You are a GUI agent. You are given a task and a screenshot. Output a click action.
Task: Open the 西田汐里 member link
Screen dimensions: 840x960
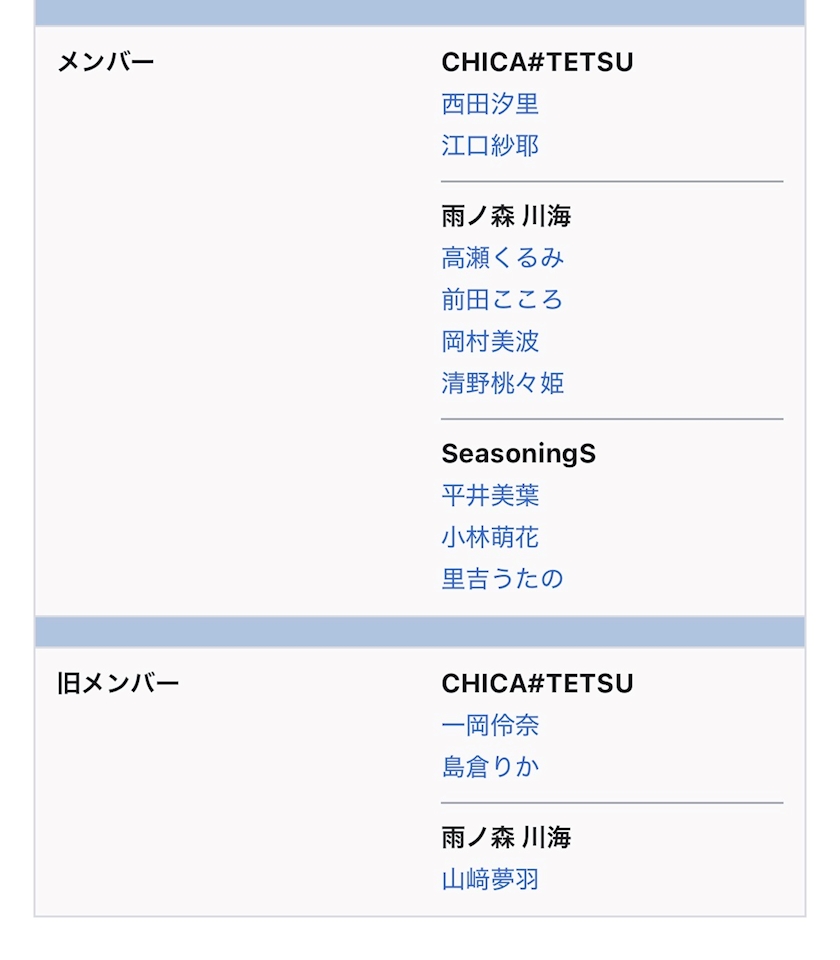(x=490, y=104)
